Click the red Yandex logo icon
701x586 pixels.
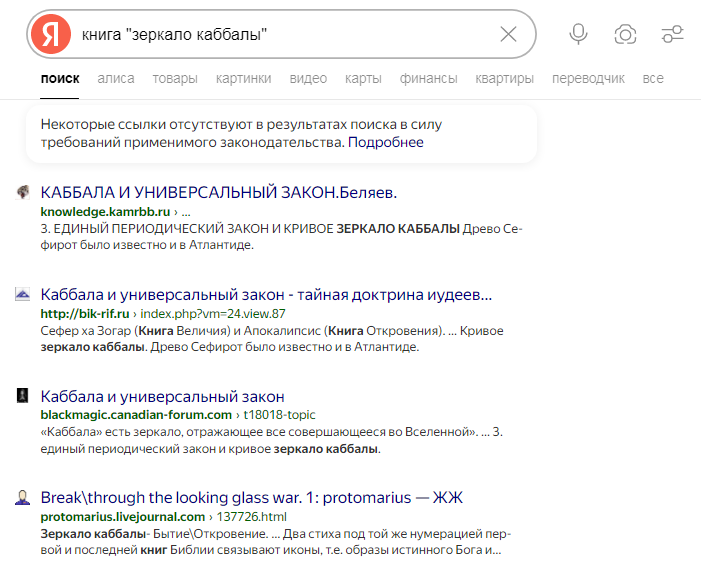coord(51,34)
